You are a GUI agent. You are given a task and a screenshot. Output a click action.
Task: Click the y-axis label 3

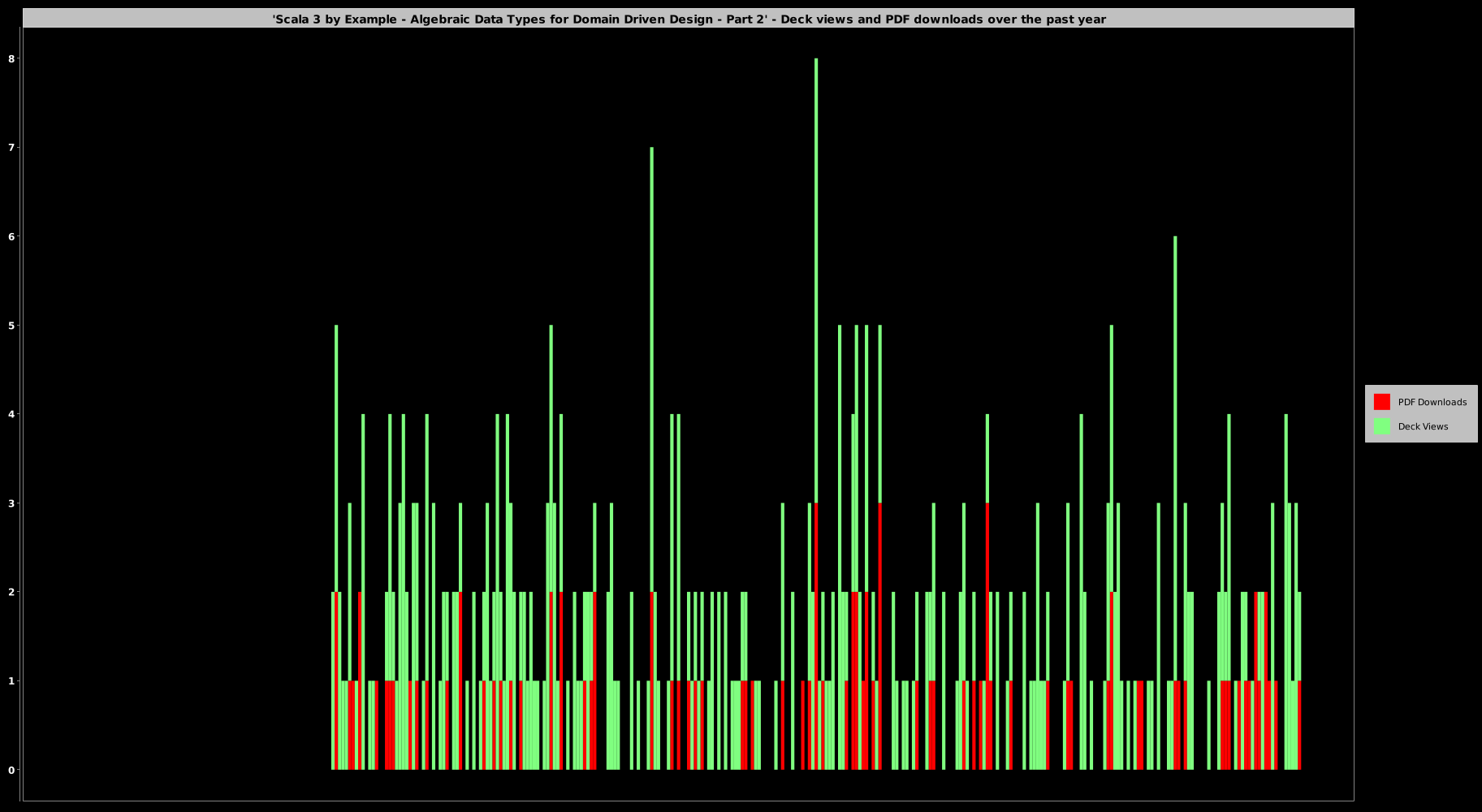pos(11,503)
